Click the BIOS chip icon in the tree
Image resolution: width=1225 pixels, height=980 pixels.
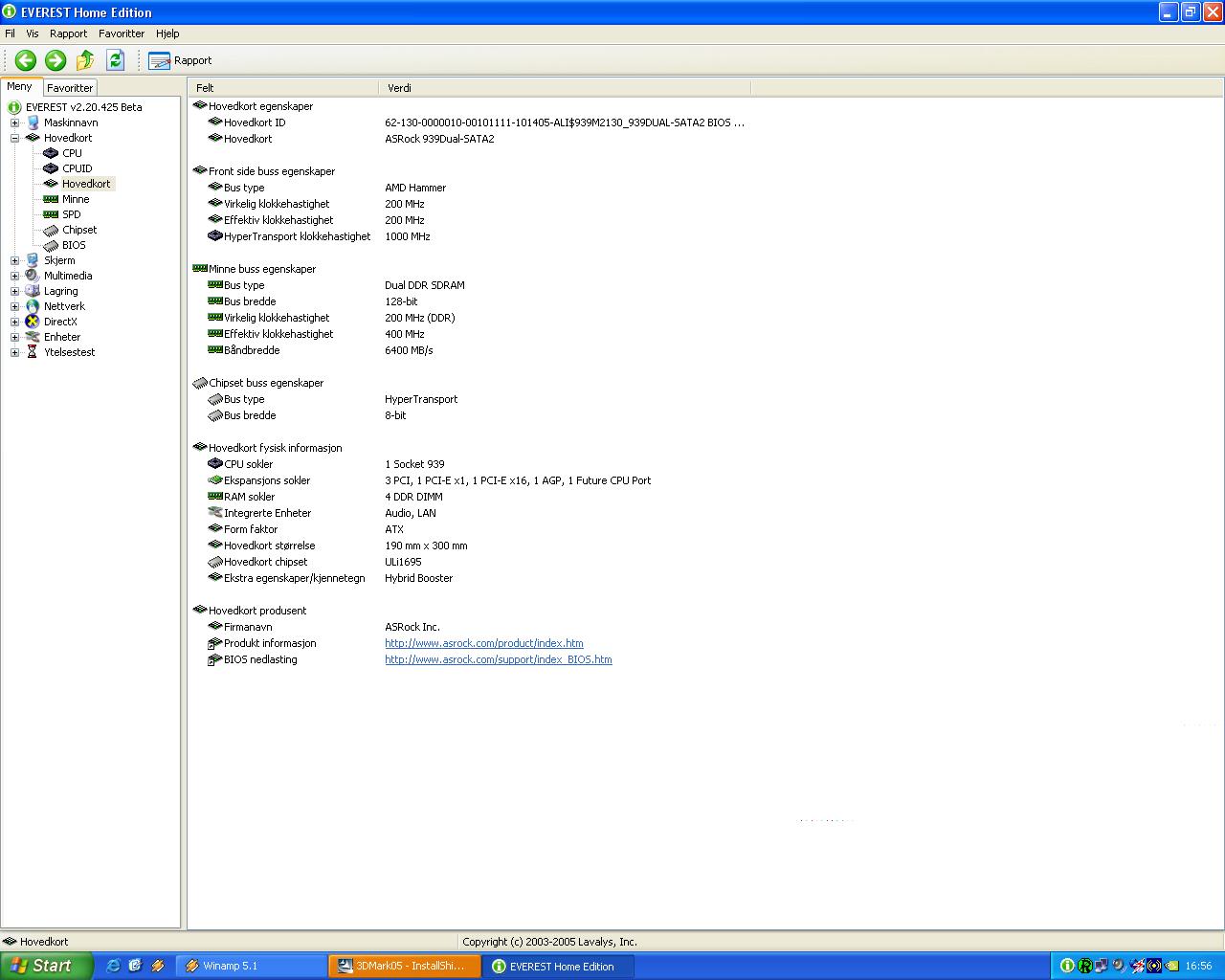point(51,245)
